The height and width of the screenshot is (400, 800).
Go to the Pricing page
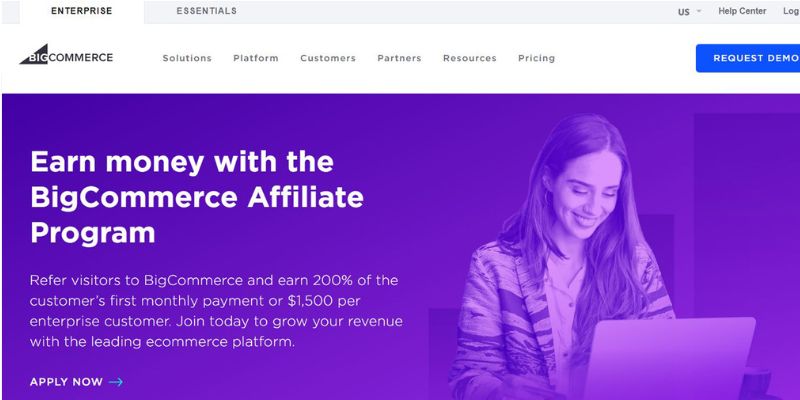[537, 58]
